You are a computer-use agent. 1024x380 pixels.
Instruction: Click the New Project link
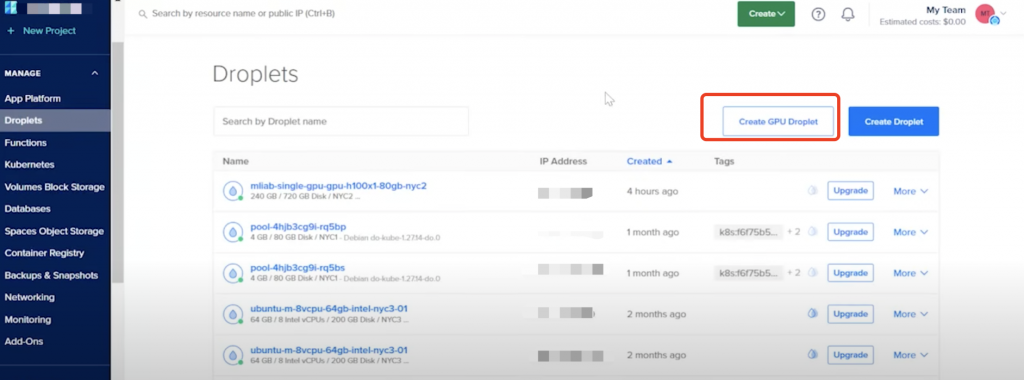pos(49,31)
